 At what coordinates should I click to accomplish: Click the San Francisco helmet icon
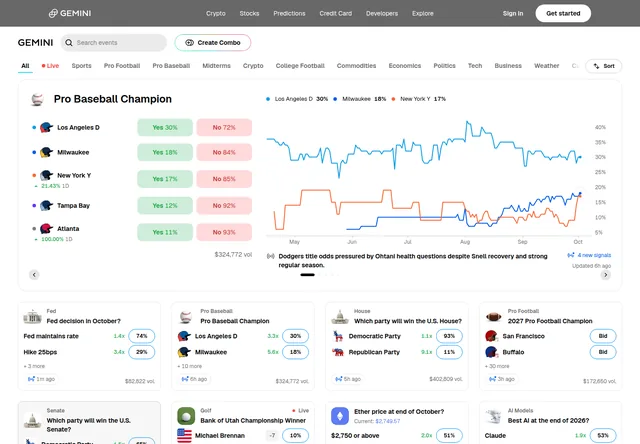[x=491, y=336]
